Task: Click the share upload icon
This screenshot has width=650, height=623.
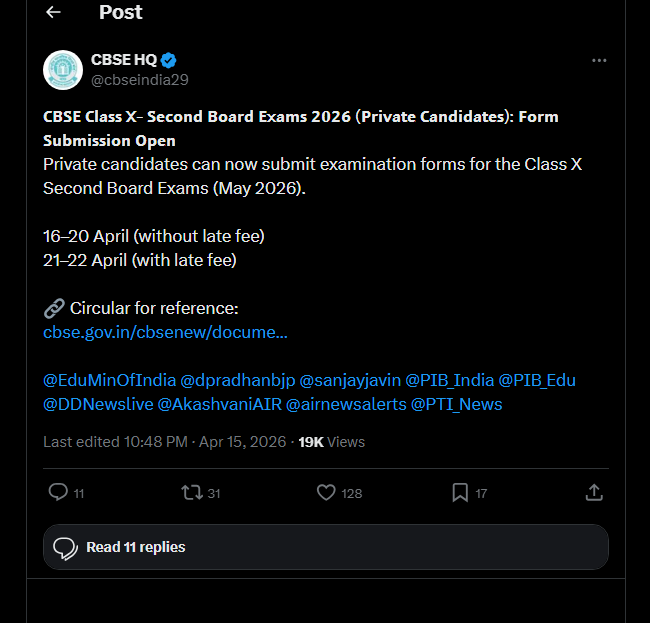Action: coord(593,492)
